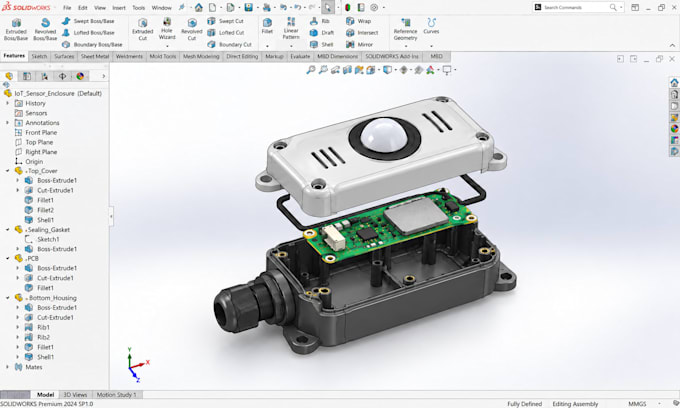The width and height of the screenshot is (680, 408).
Task: Use the Wrap feature tool
Action: point(359,21)
